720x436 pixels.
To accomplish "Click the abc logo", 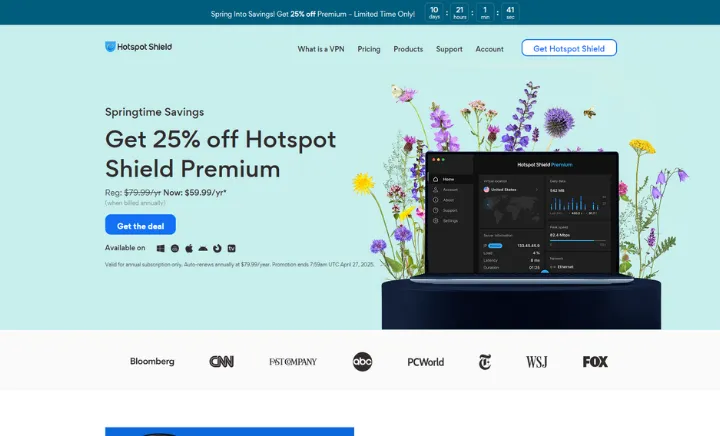I will pos(362,362).
